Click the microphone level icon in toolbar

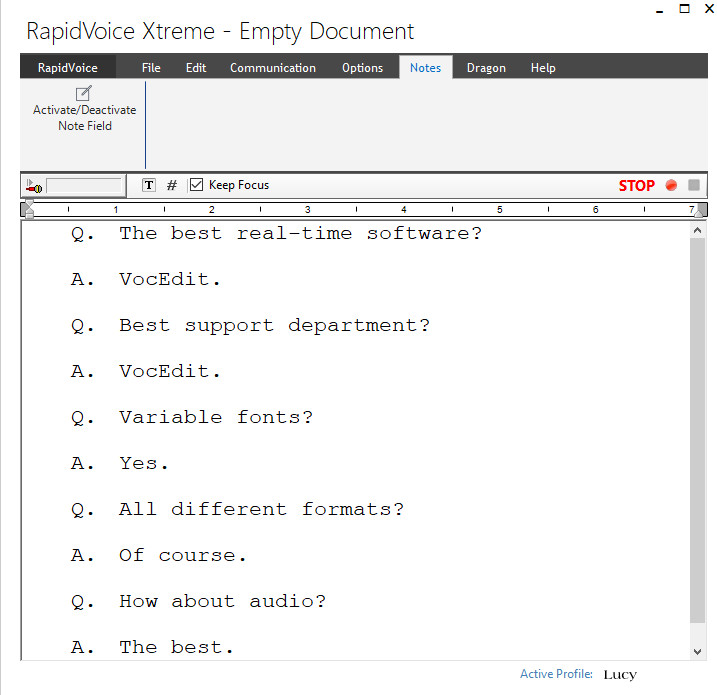[34, 186]
